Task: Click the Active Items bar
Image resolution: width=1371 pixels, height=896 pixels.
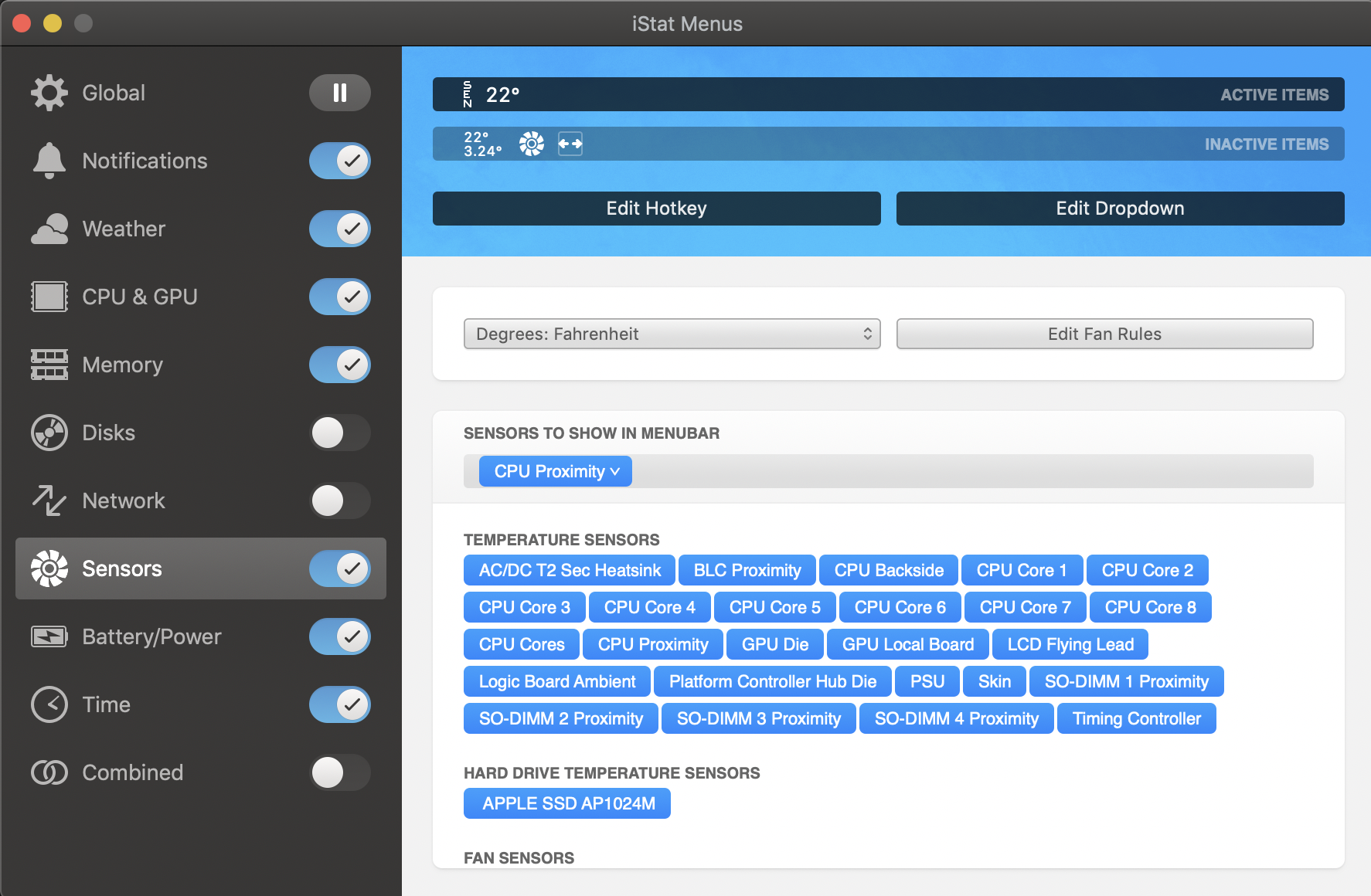Action: (889, 94)
